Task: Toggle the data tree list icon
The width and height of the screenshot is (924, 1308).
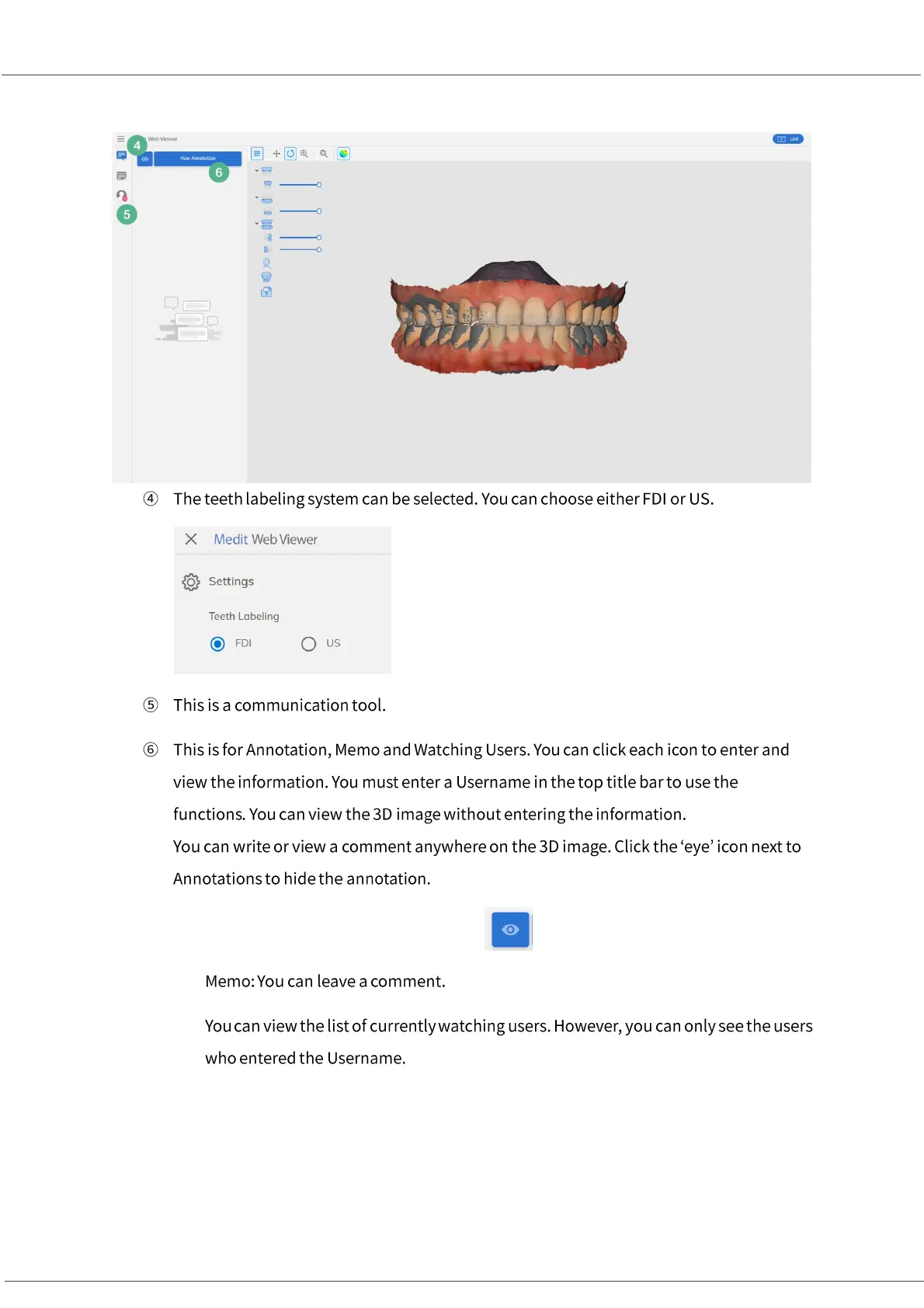Action: pyautogui.click(x=257, y=154)
